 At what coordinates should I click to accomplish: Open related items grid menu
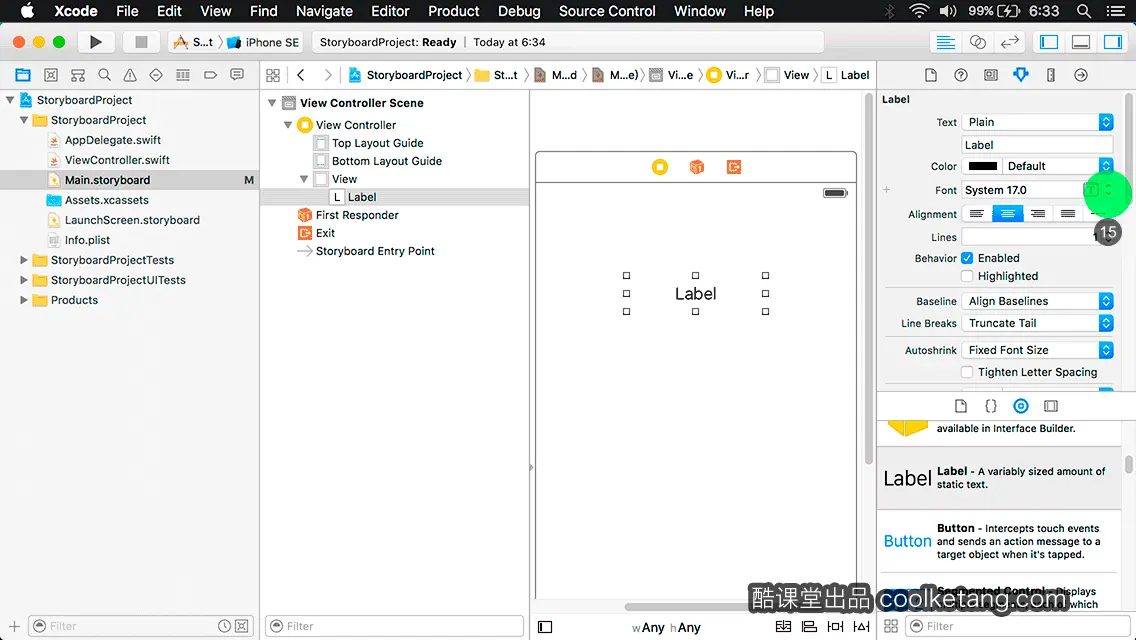(273, 75)
